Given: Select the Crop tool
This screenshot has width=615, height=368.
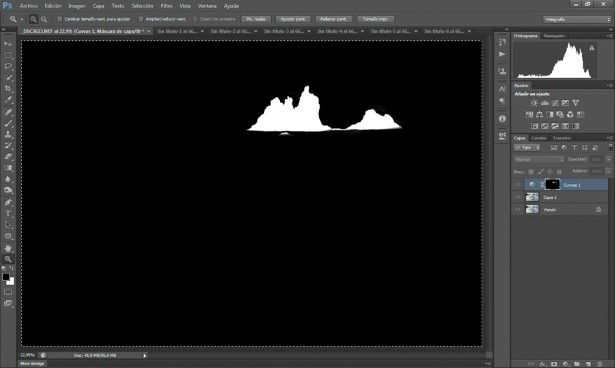Looking at the screenshot, I should pyautogui.click(x=8, y=89).
